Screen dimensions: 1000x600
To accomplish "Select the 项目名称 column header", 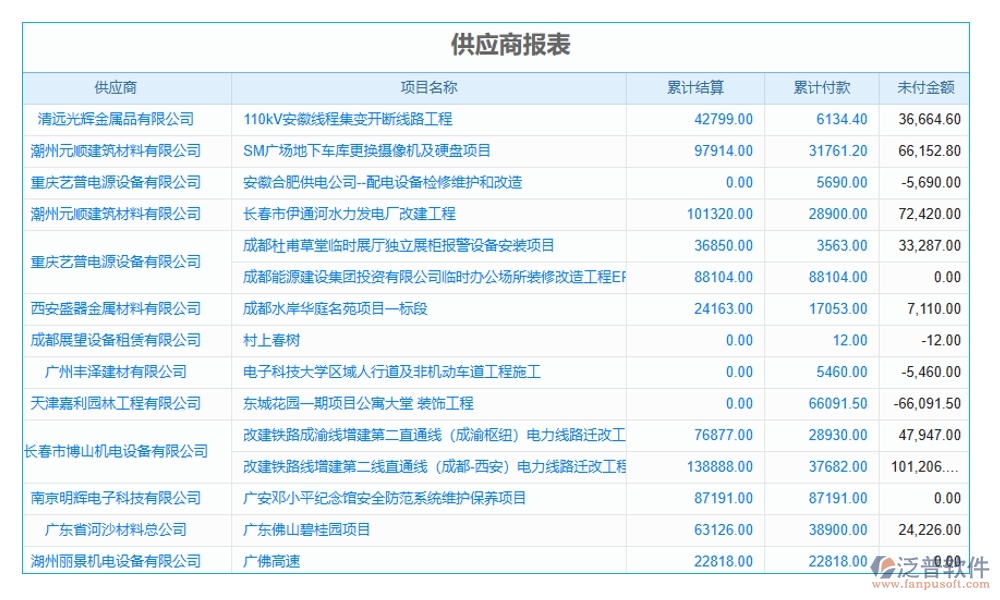I will coord(428,86).
